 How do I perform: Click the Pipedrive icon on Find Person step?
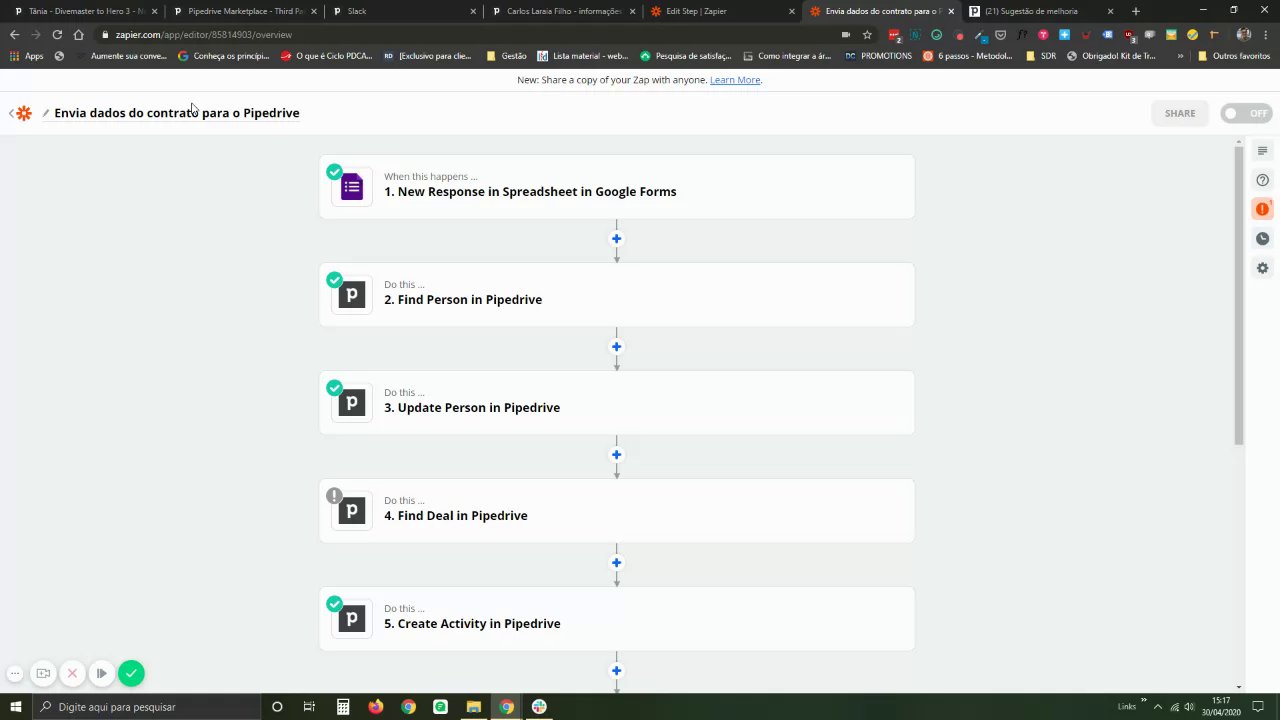[351, 295]
